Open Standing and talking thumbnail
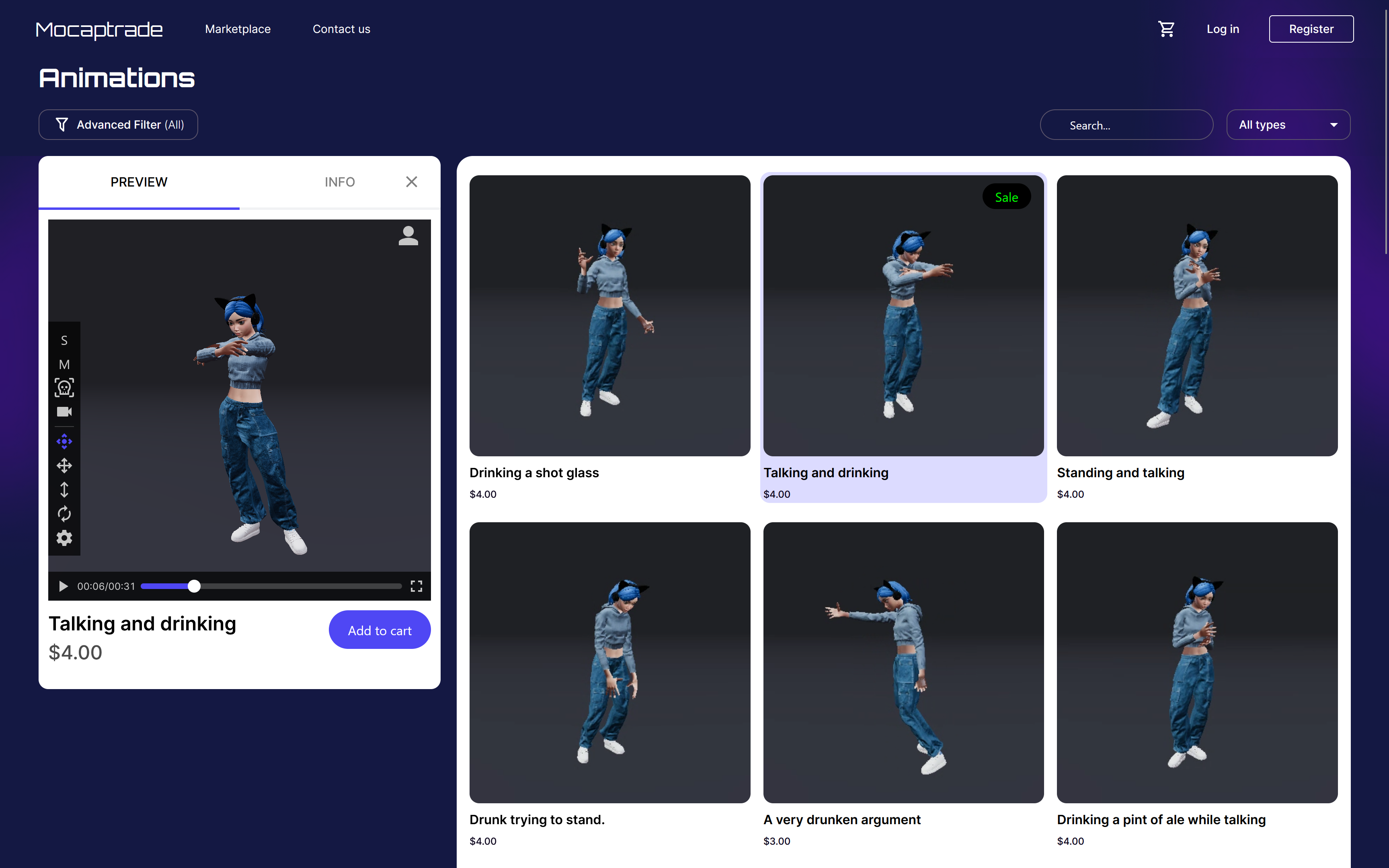This screenshot has width=1389, height=868. click(1197, 316)
